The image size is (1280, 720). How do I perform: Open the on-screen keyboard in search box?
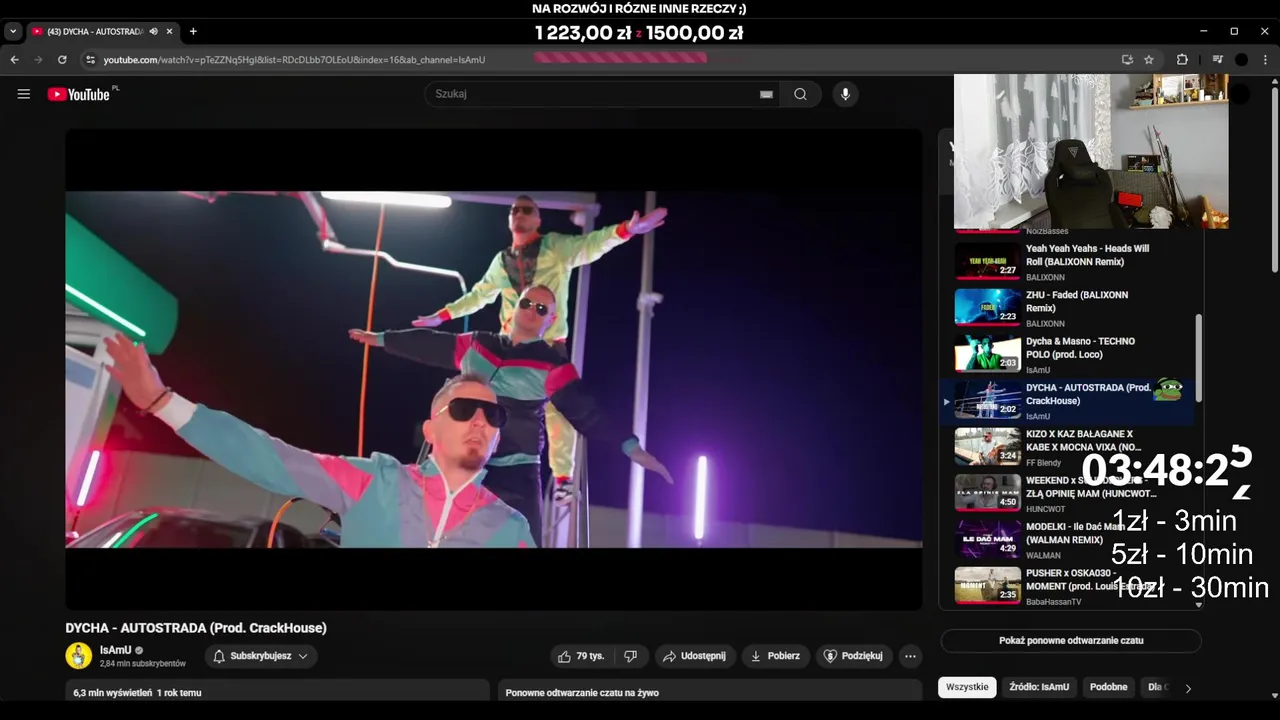[x=766, y=94]
